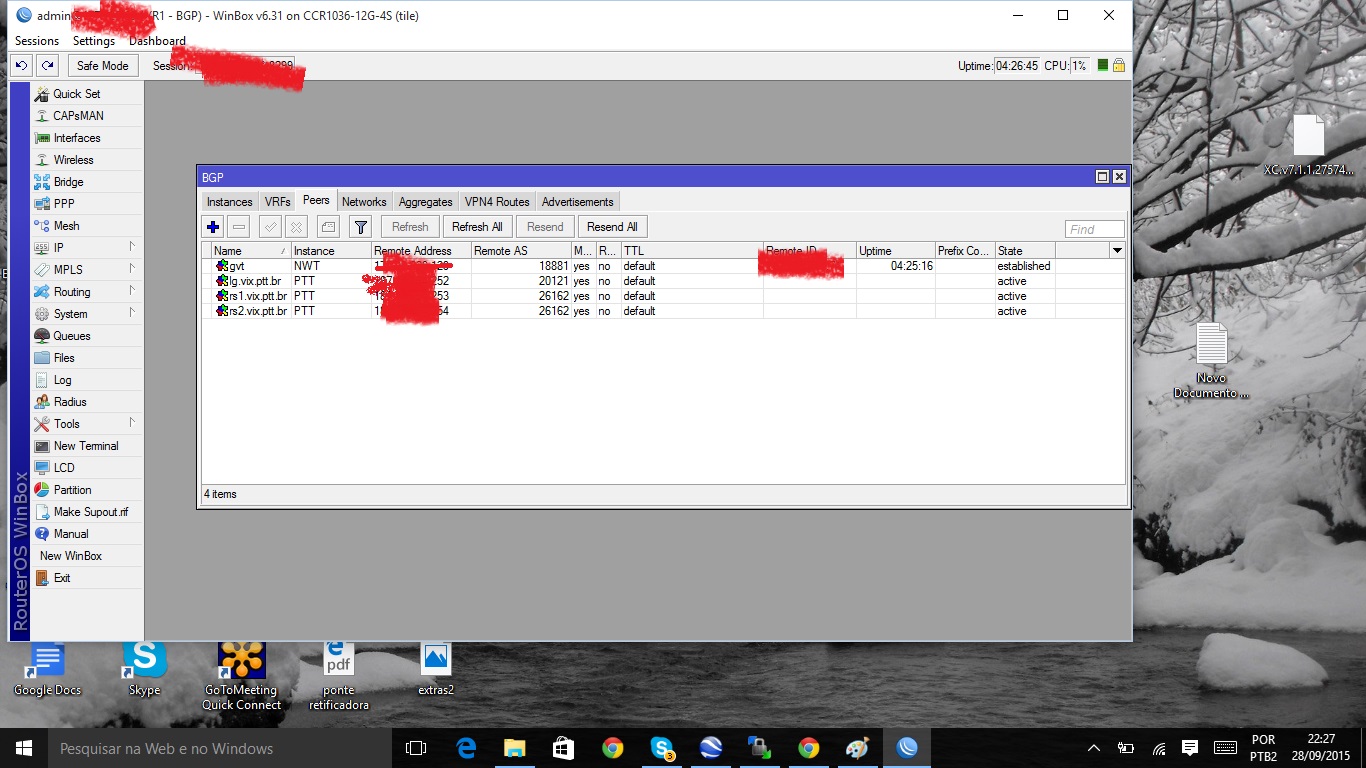The height and width of the screenshot is (768, 1366).
Task: Open the Sessions menu
Action: coord(37,41)
